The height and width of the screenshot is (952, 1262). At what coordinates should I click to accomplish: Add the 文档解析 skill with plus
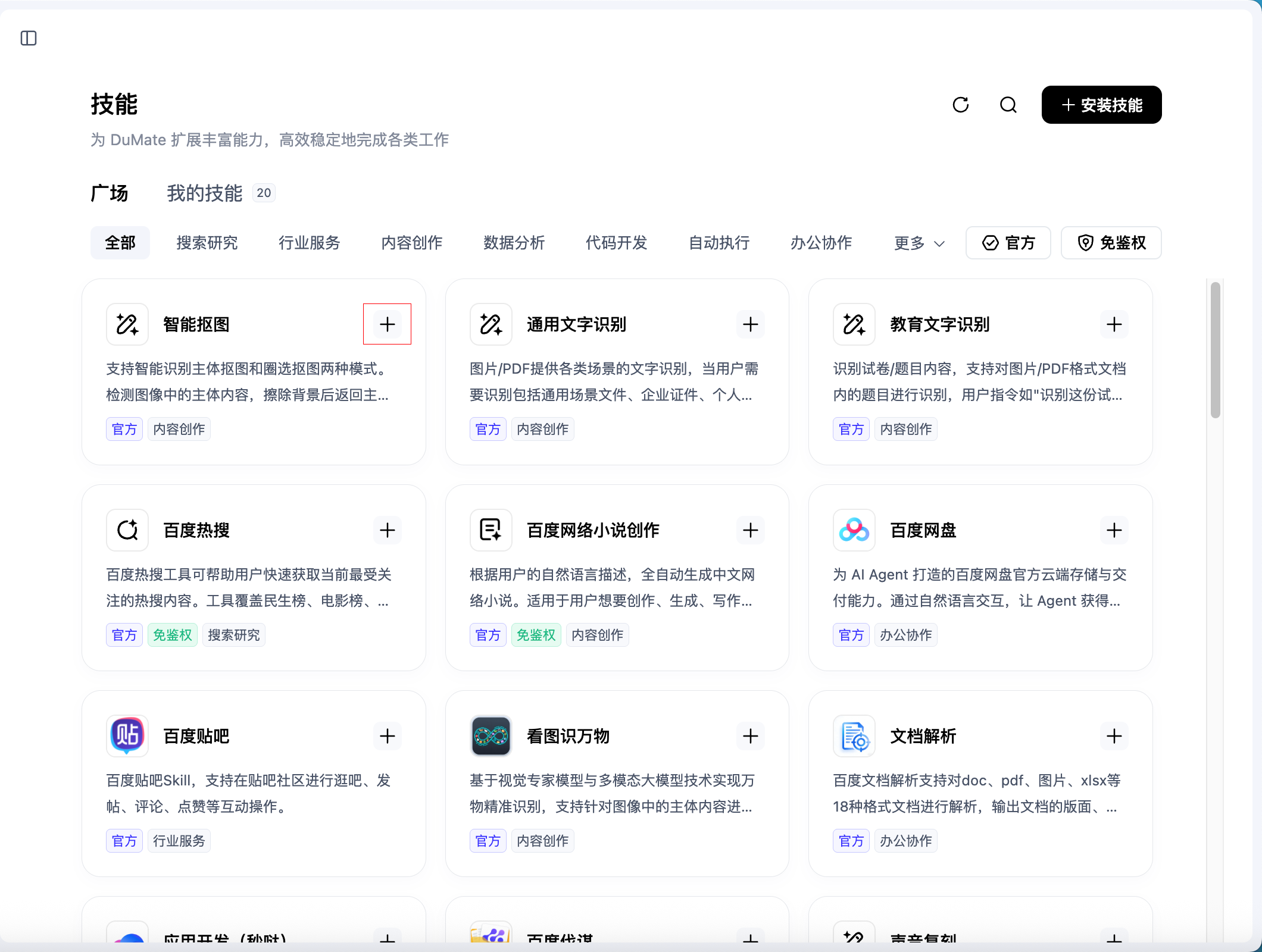[x=1114, y=736]
